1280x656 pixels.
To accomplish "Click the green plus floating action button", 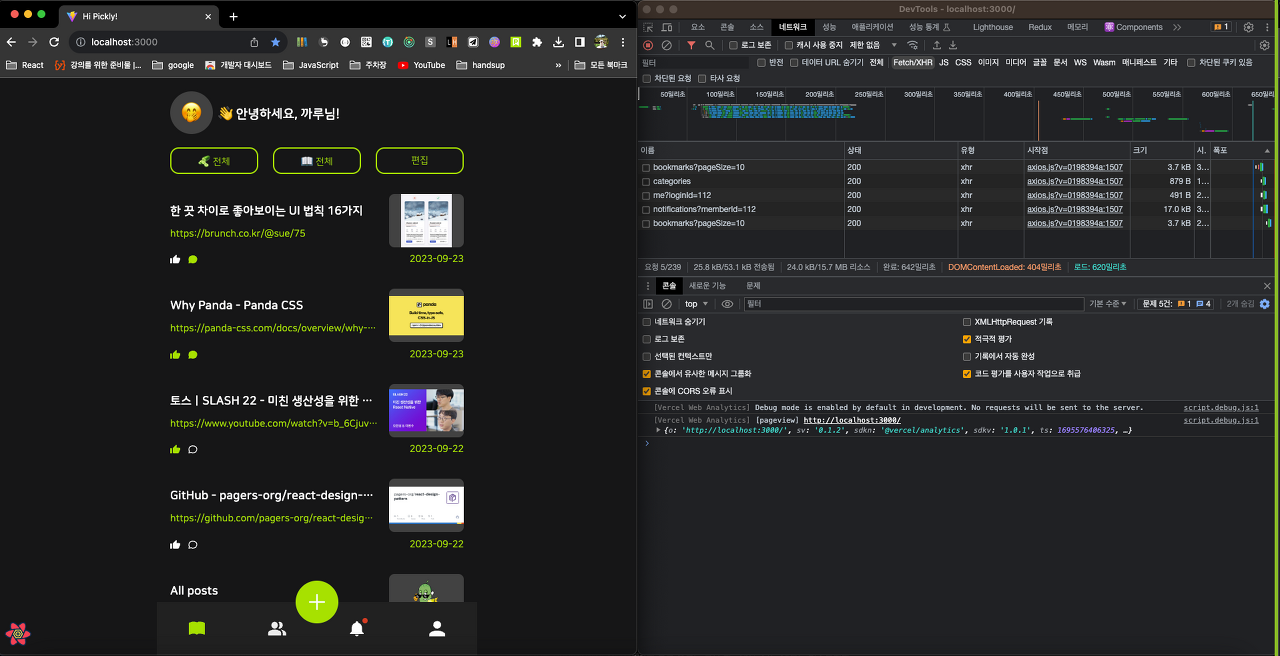I will (x=317, y=602).
